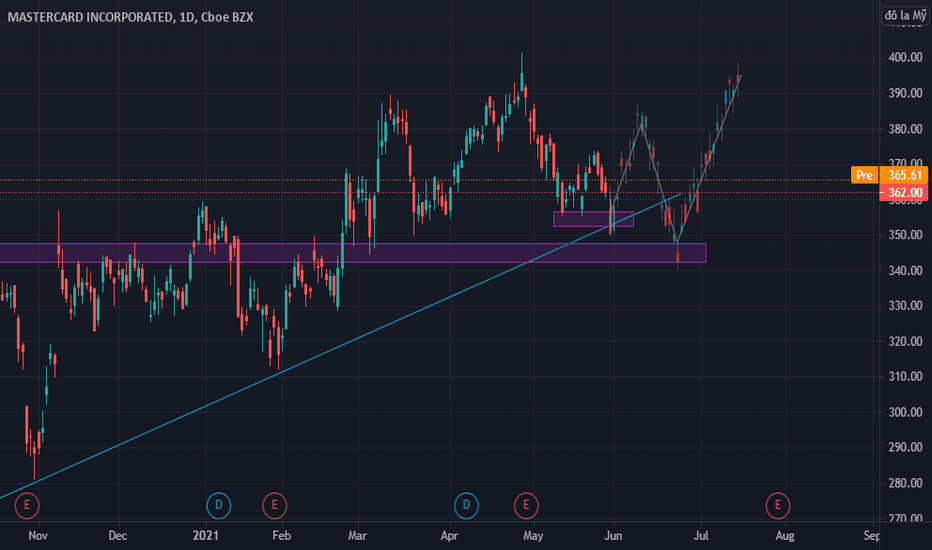Click the Dec label on time axis
The height and width of the screenshot is (550, 932).
click(118, 536)
